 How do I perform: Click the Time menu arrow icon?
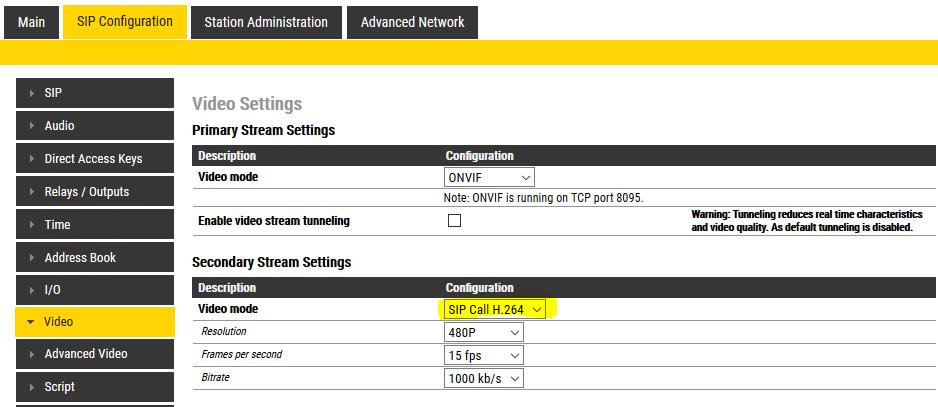point(32,225)
